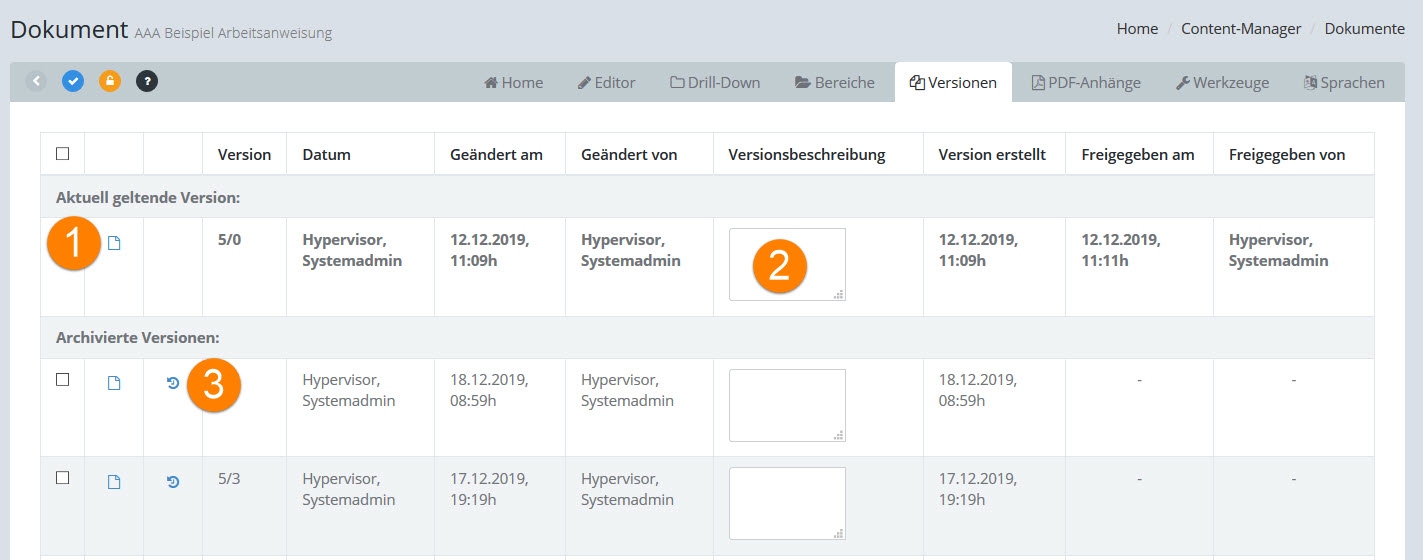Viewport: 1423px width, 560px height.
Task: Go to the PDF-Anhänge tab
Action: pos(1086,83)
